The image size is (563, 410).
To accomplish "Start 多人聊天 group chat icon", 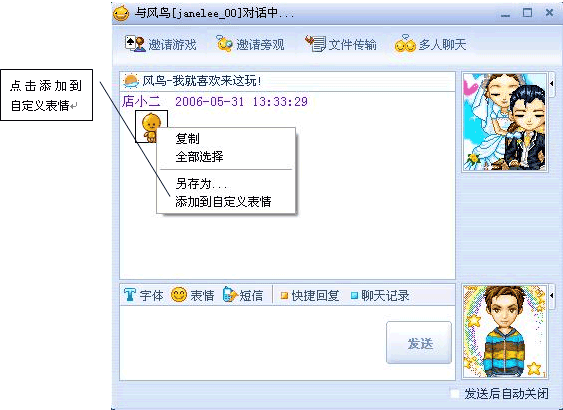I will coord(405,44).
